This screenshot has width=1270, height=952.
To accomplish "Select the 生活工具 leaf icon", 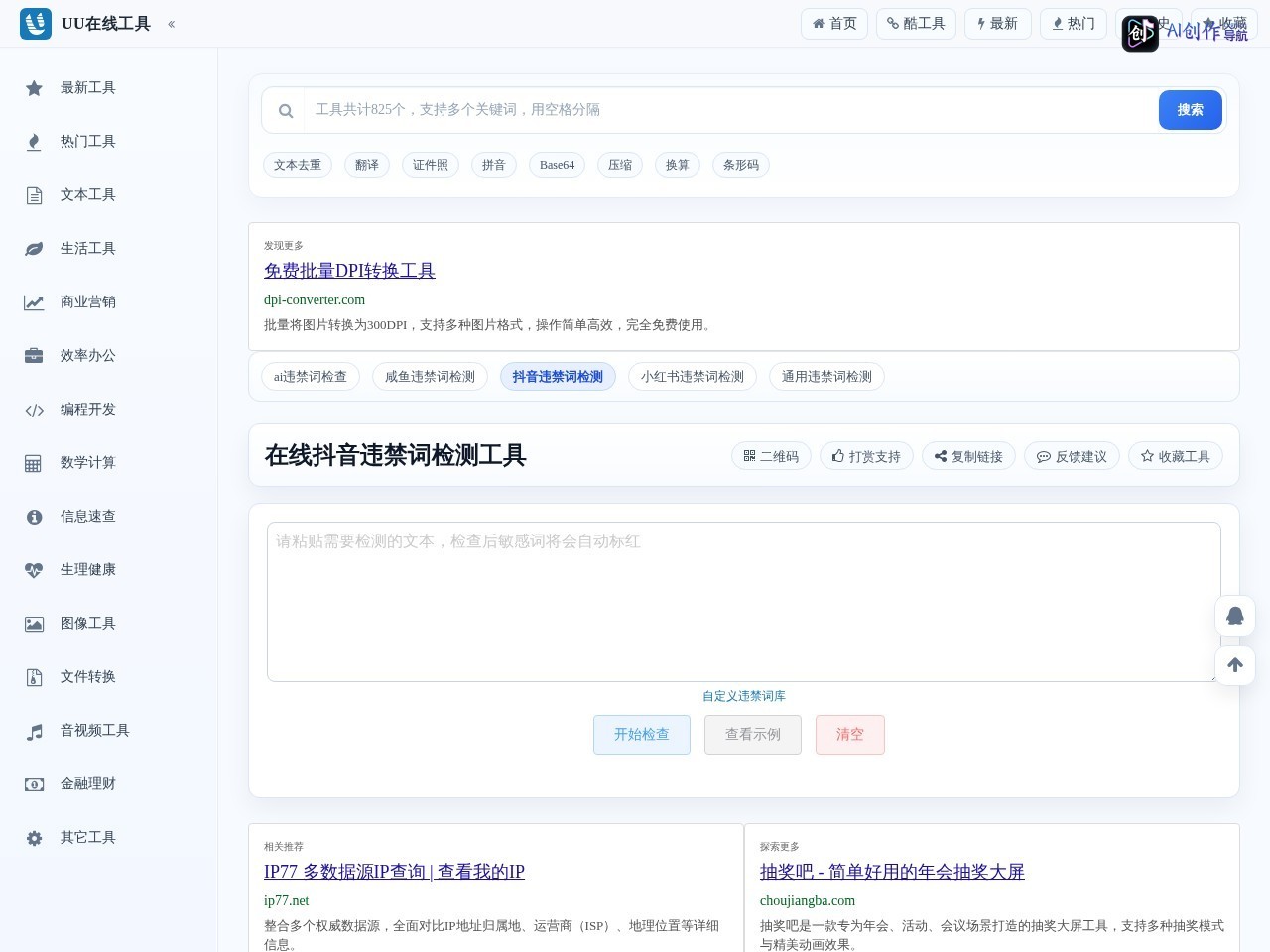I will 34,249.
